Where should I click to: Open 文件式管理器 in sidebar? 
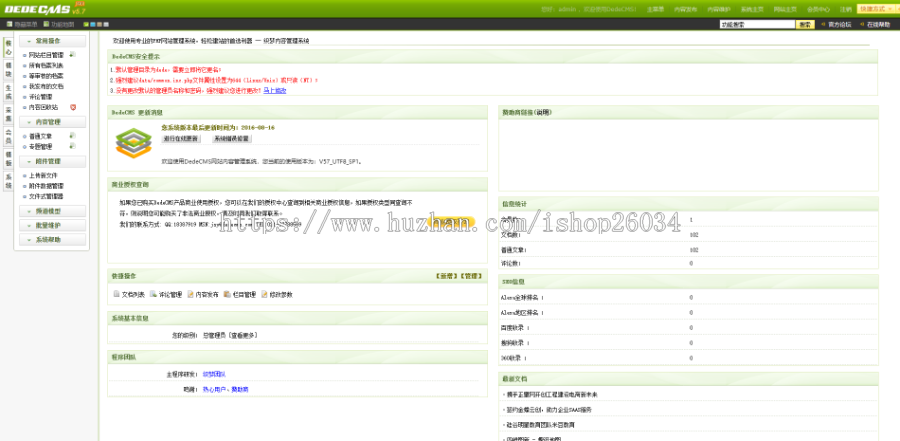point(46,196)
